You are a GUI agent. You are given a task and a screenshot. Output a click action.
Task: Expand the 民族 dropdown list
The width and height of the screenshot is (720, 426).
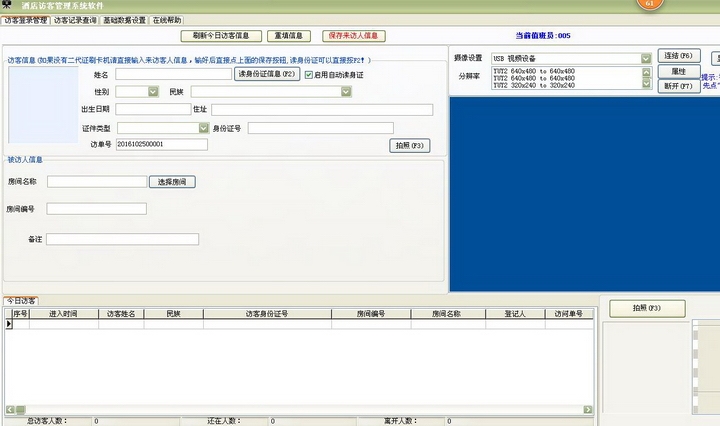345,92
